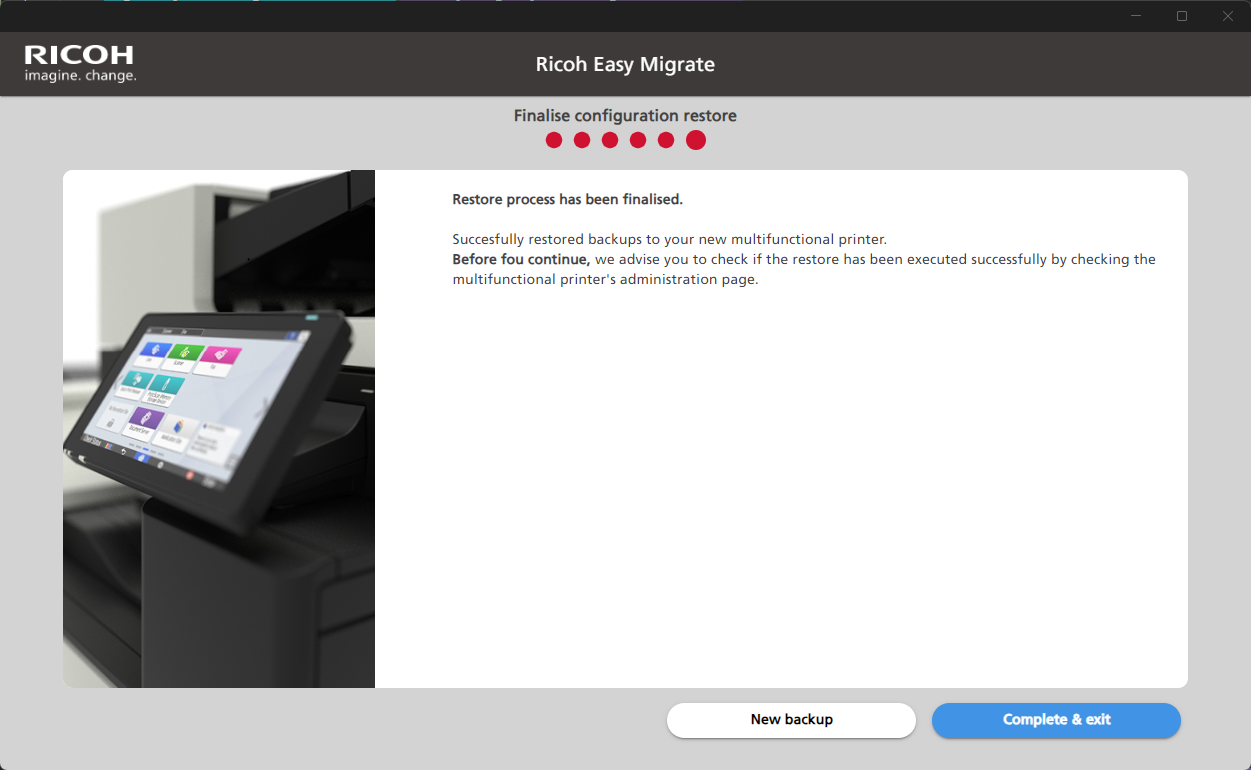Click the 'imagine. change.' tagline
Screen dimensions: 1251x770
(x=80, y=76)
